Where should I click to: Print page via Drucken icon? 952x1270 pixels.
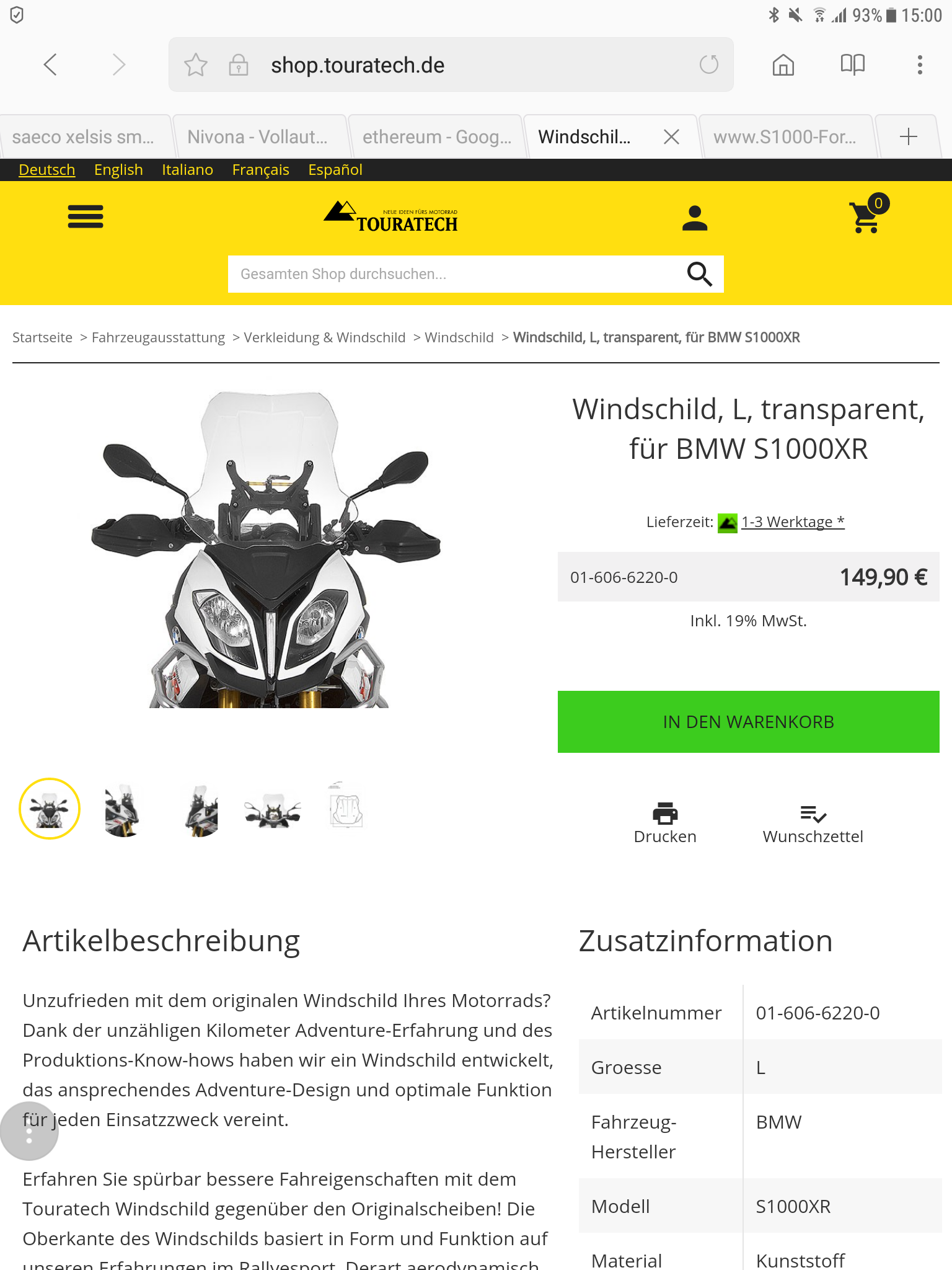tap(665, 823)
